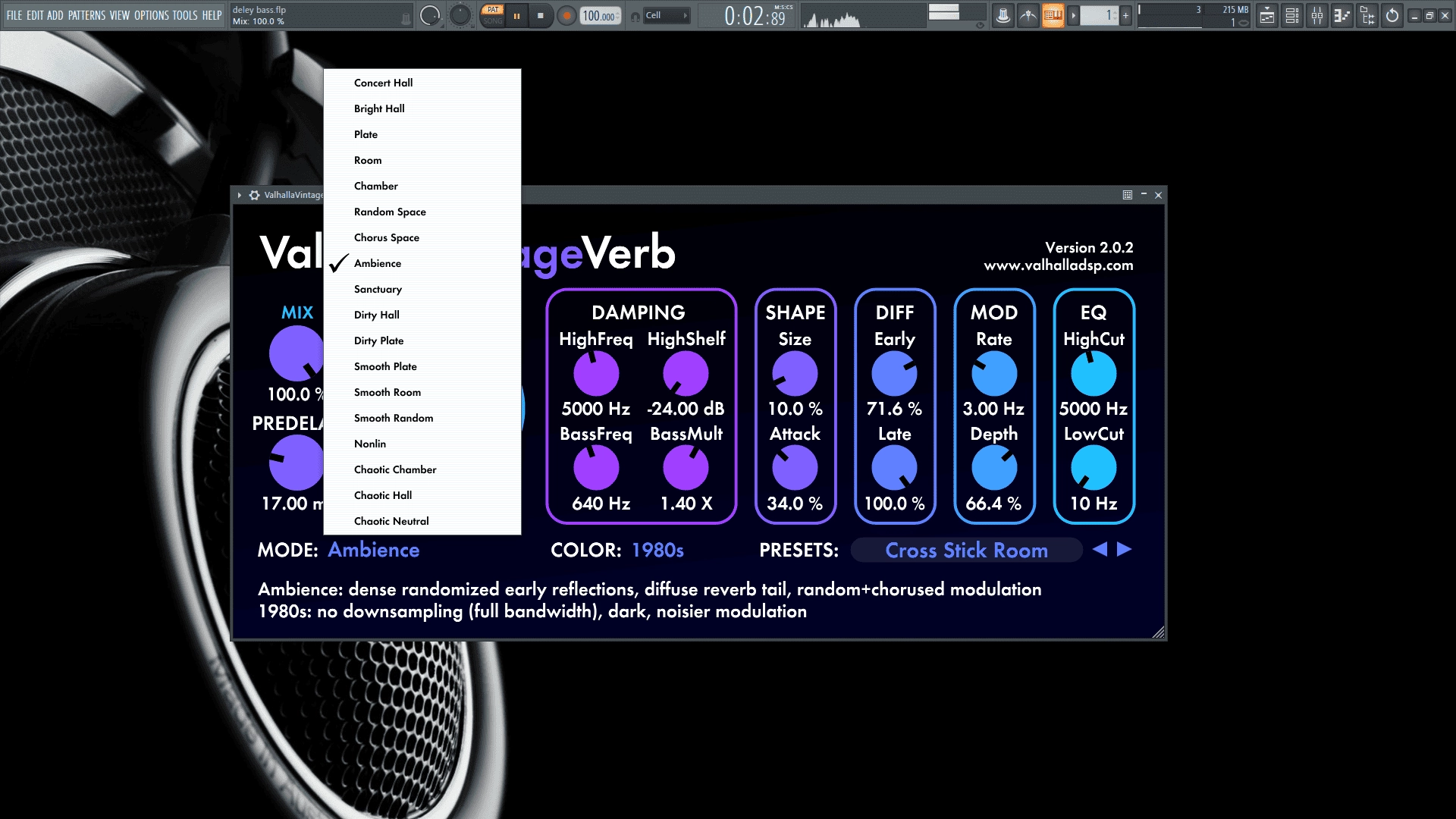Click the time display 0:02:89
The image size is (1456, 819).
click(x=756, y=15)
